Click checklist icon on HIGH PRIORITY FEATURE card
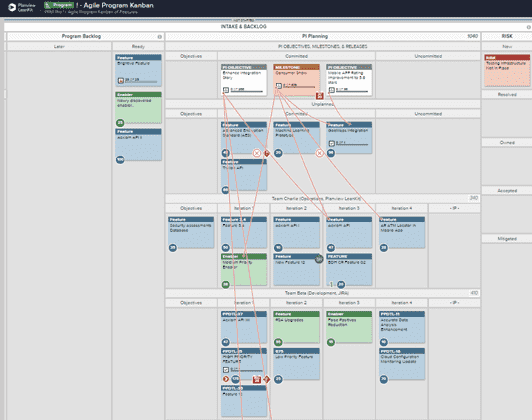The width and height of the screenshot is (532, 420). click(226, 370)
